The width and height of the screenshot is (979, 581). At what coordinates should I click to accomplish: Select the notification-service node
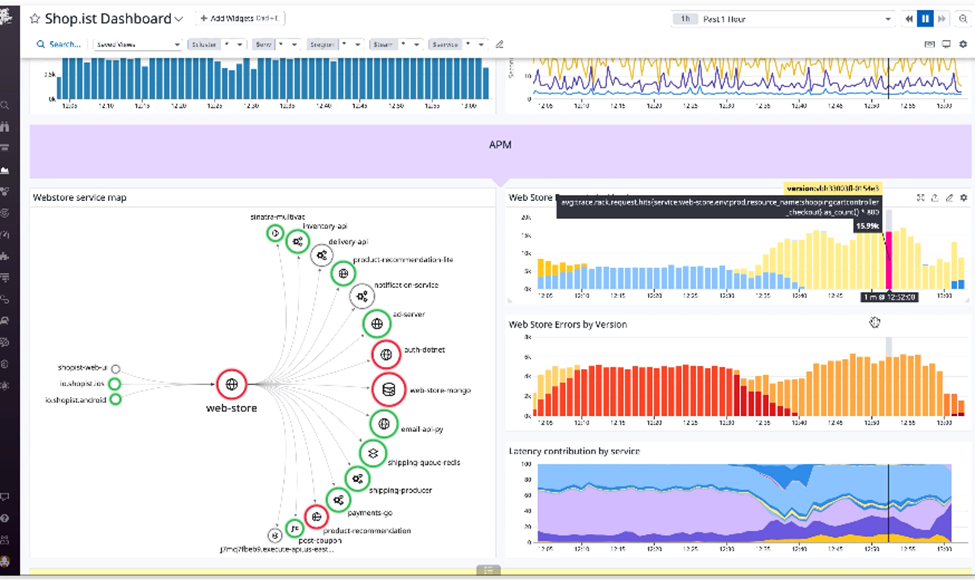tap(362, 297)
